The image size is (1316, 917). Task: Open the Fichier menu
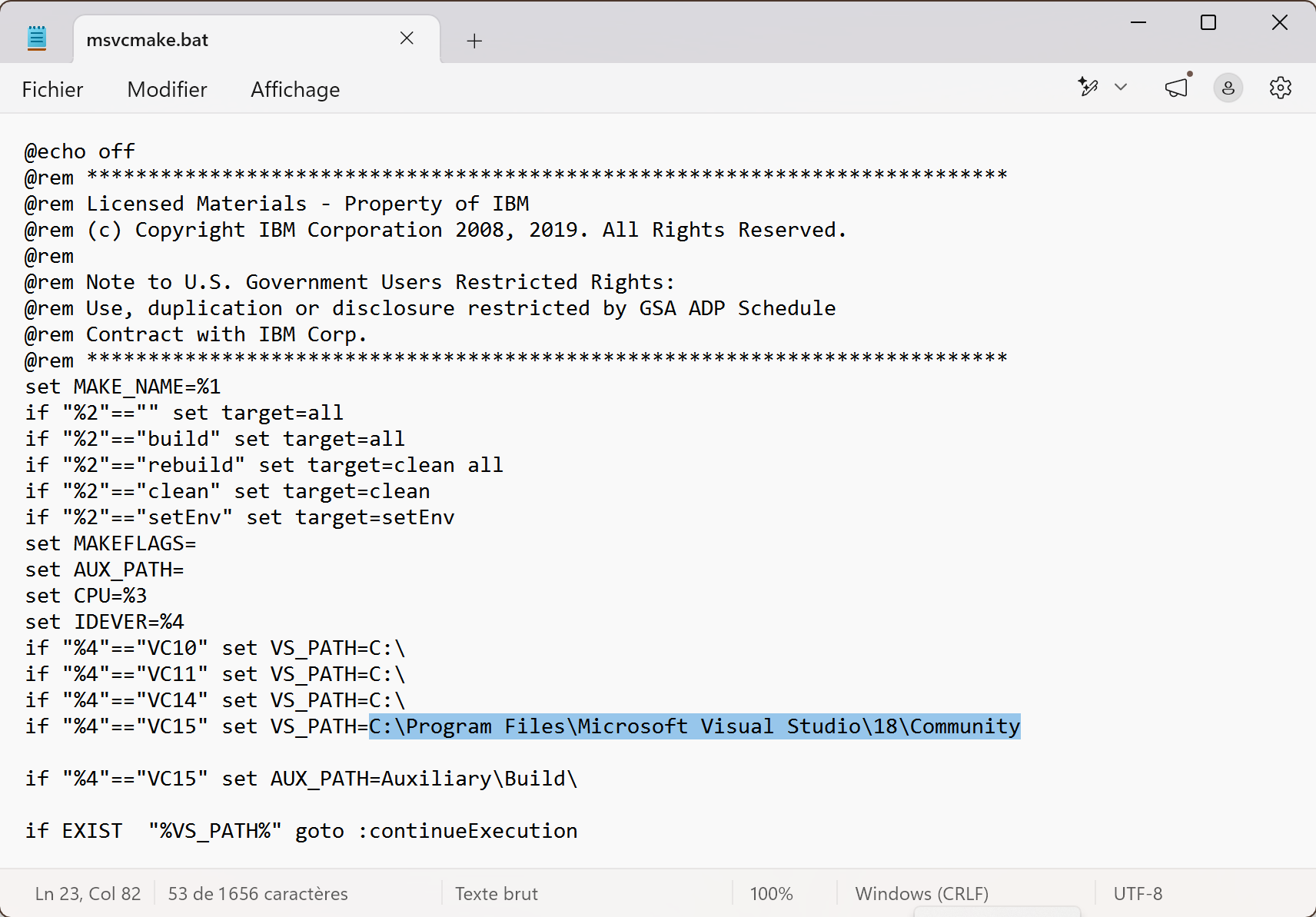click(52, 89)
